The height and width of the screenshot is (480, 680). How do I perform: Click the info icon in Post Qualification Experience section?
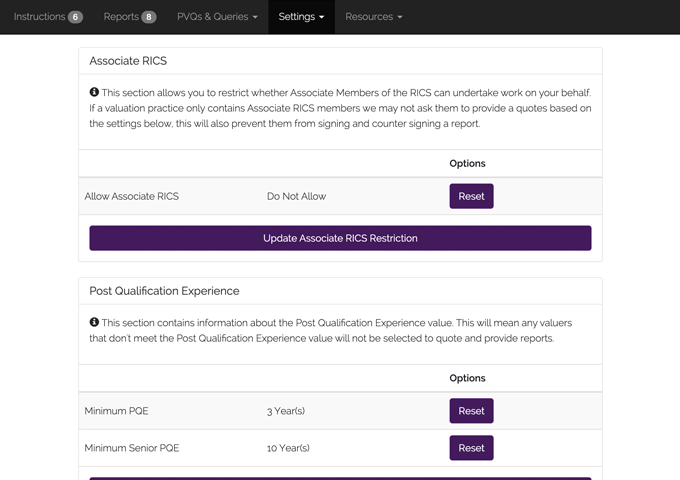click(x=94, y=323)
